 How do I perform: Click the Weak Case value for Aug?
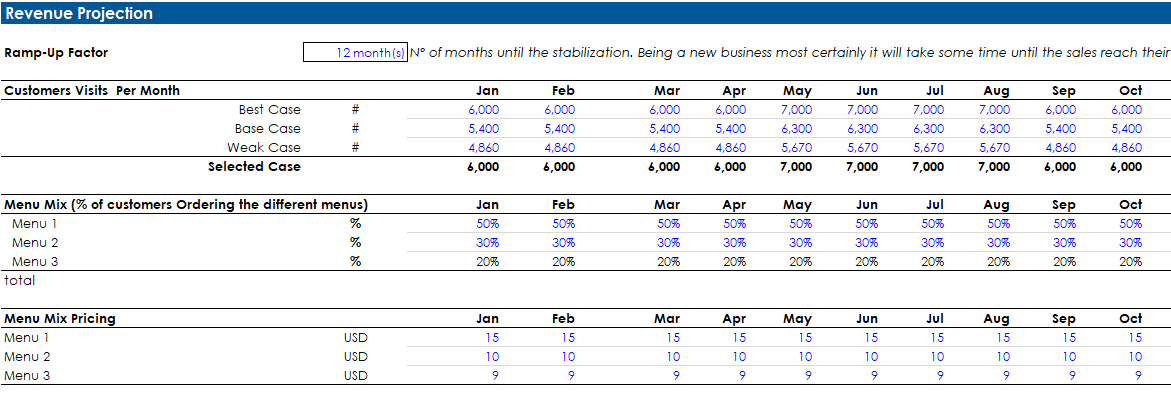click(994, 148)
